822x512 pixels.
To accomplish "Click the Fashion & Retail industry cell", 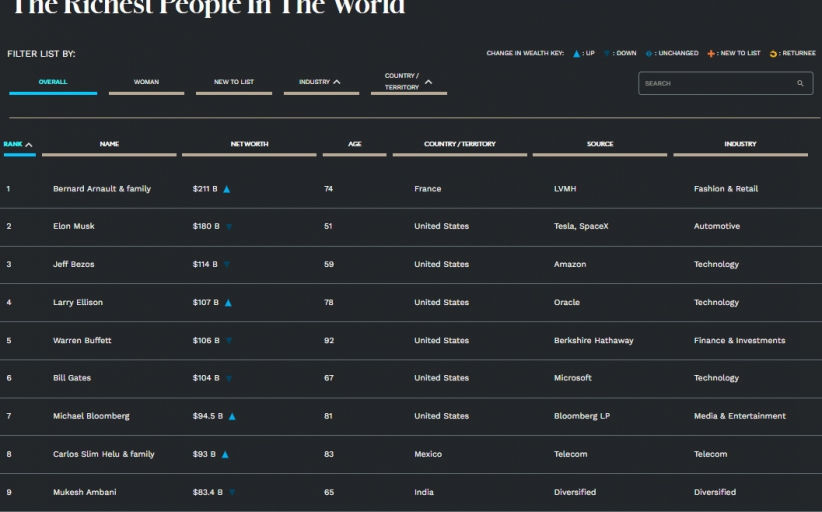I will click(x=726, y=189).
